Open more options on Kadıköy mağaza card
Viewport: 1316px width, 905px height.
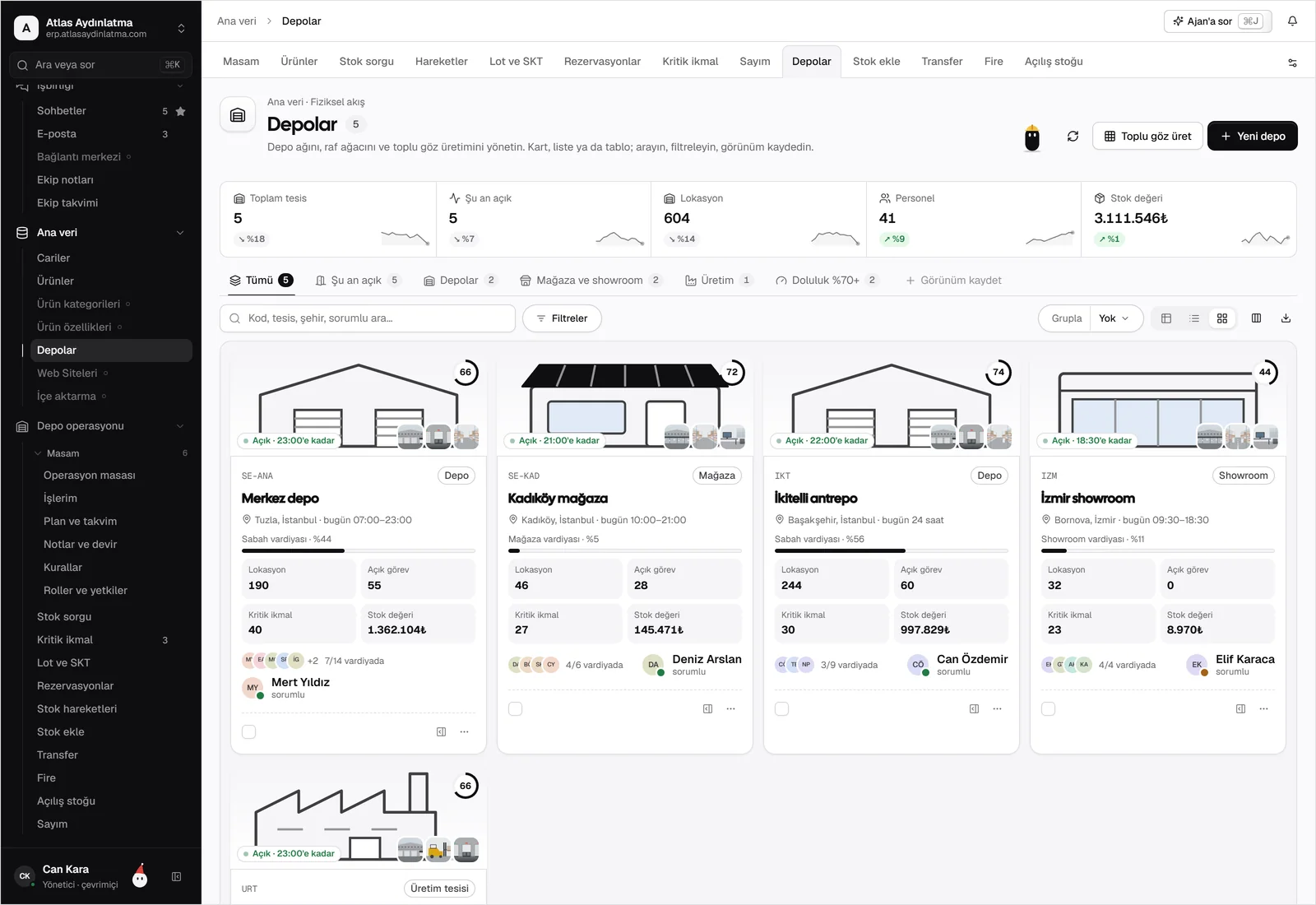click(730, 709)
